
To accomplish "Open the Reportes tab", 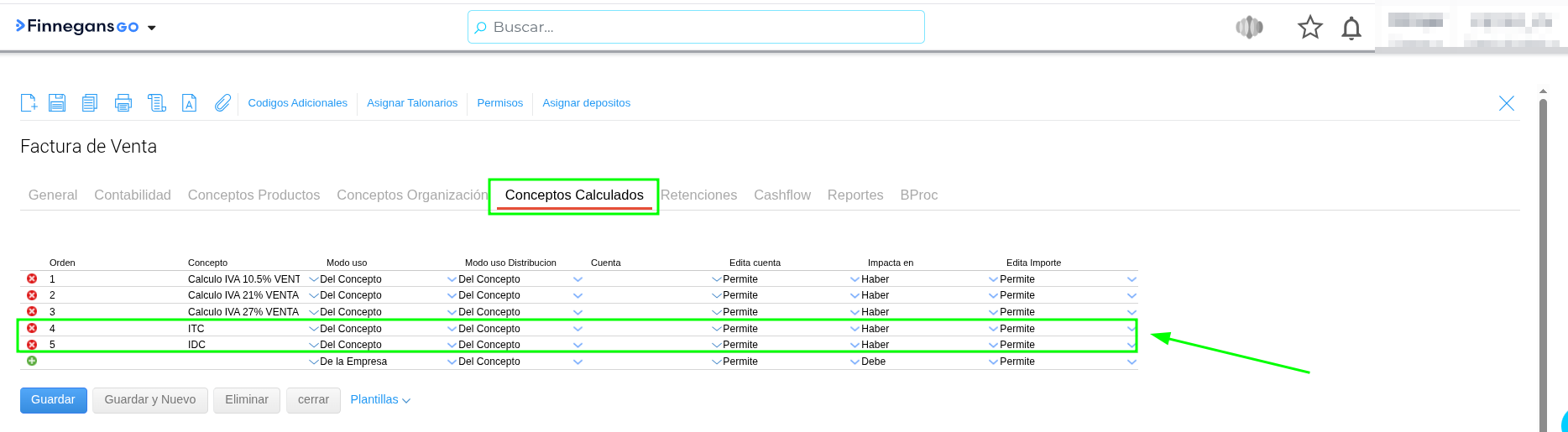I will click(x=855, y=195).
